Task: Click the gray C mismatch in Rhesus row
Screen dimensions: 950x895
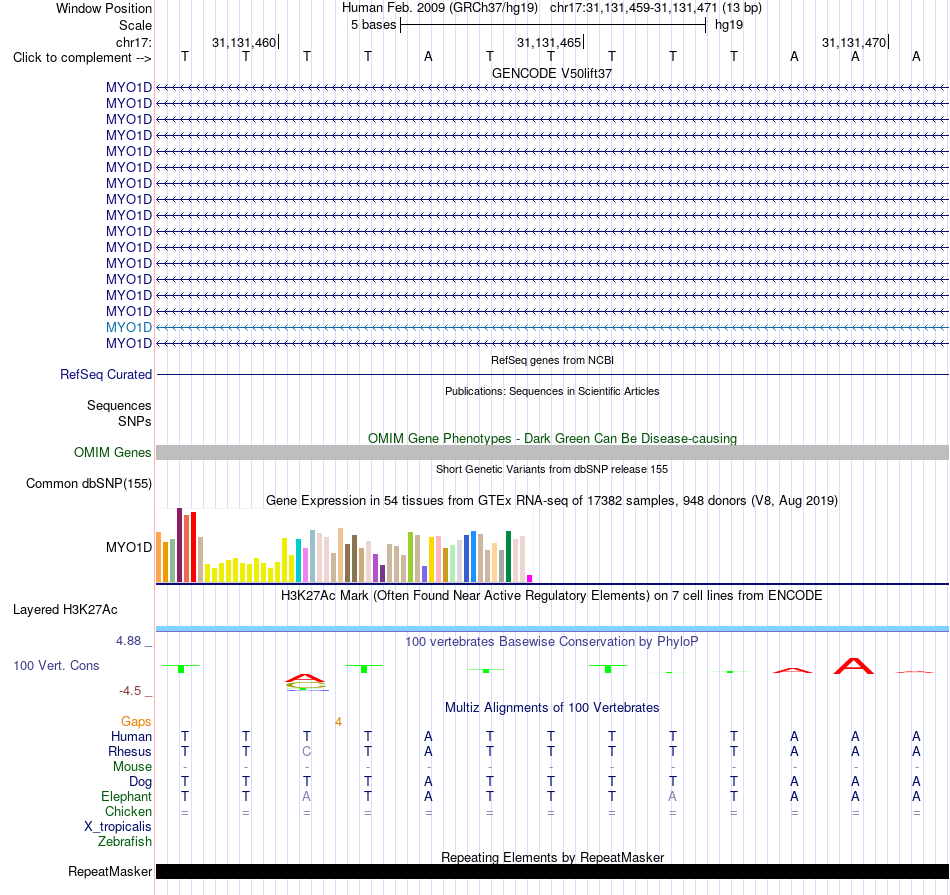Action: (307, 751)
